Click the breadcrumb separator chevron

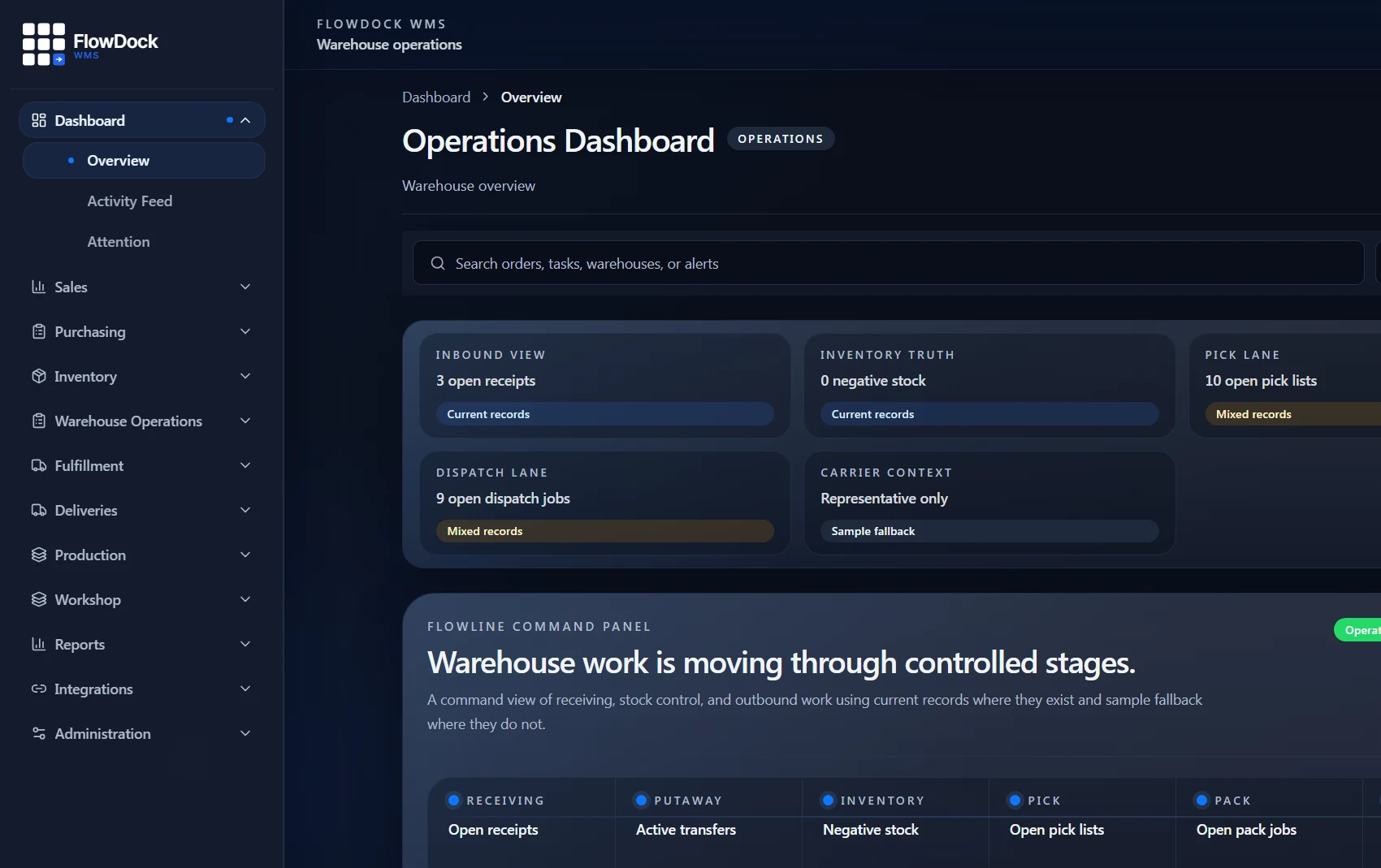[x=485, y=97]
